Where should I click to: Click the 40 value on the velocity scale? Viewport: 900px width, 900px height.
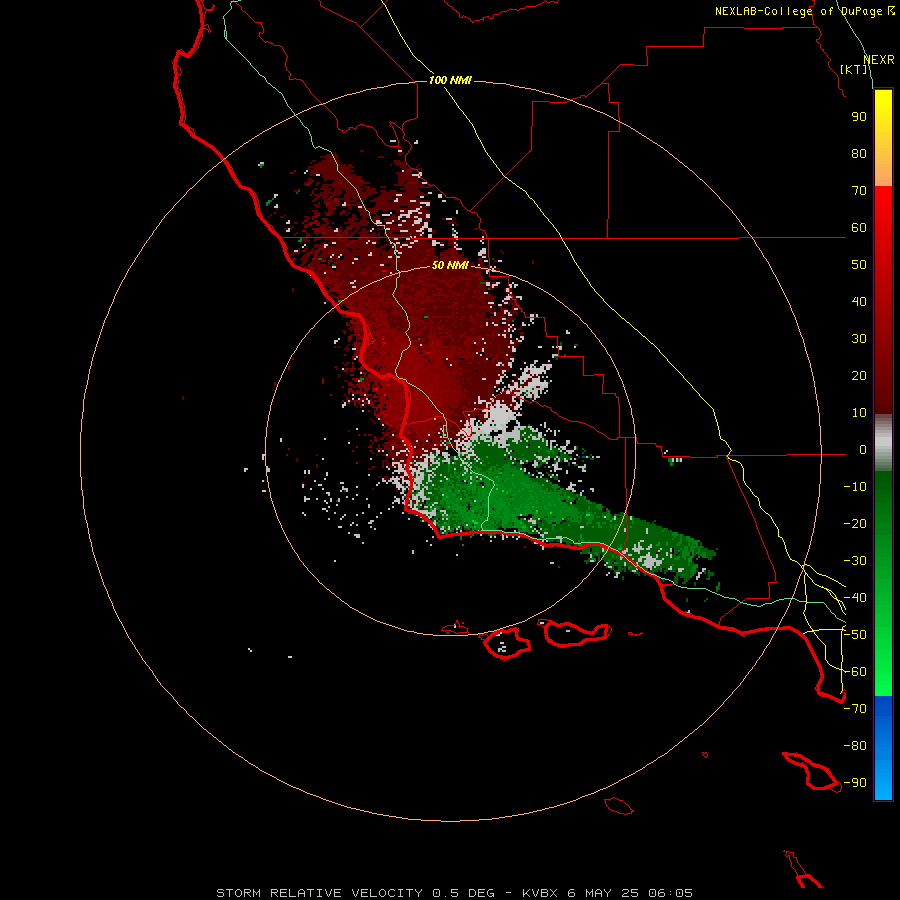pos(859,302)
